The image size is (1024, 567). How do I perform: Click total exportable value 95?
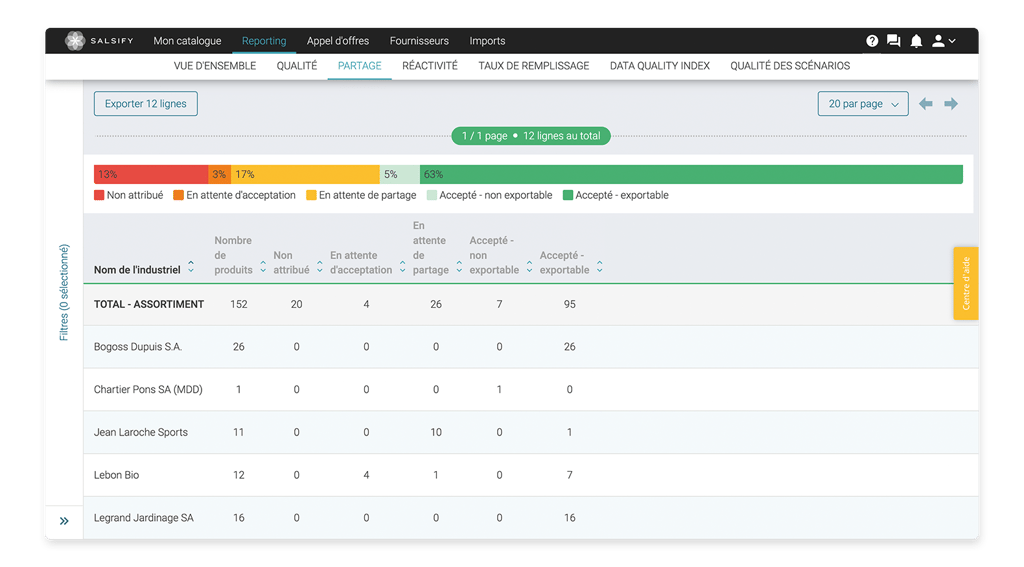[x=569, y=304]
